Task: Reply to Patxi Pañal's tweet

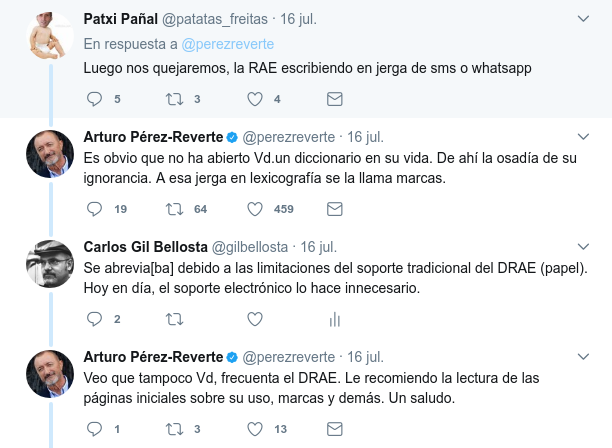Action: click(x=95, y=98)
